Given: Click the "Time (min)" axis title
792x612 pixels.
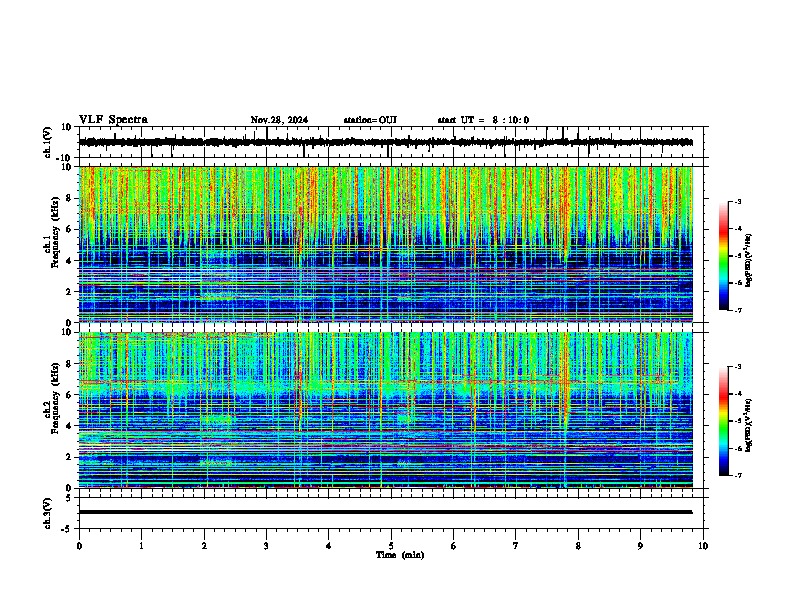Looking at the screenshot, I should click(x=400, y=555).
